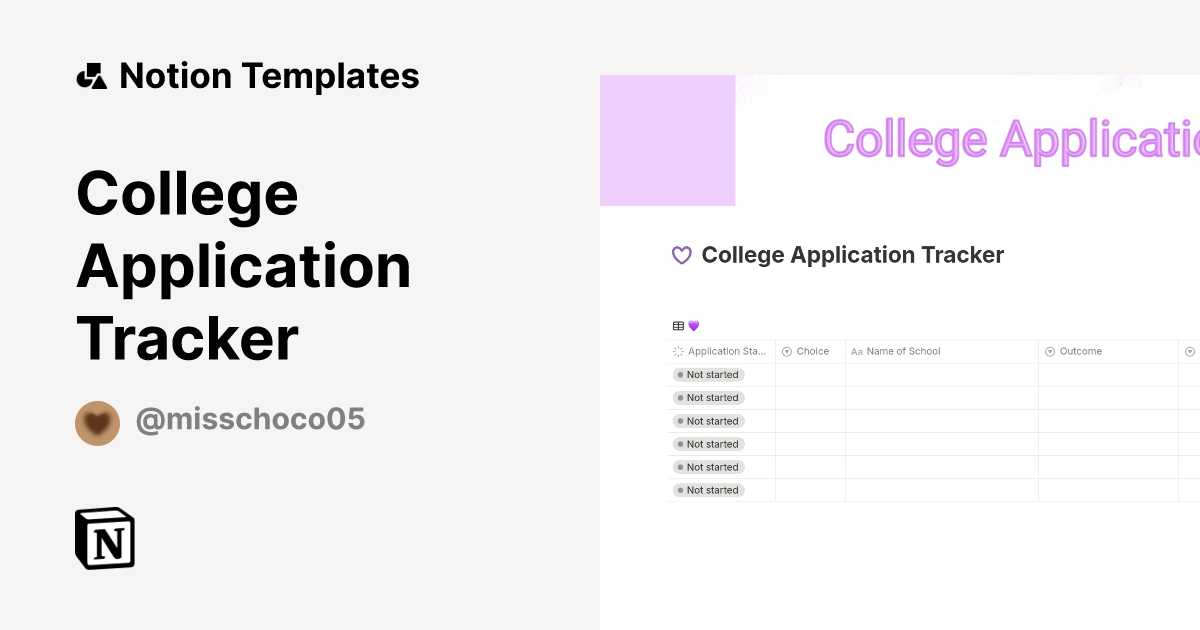Click the last row's Not started status

point(708,490)
